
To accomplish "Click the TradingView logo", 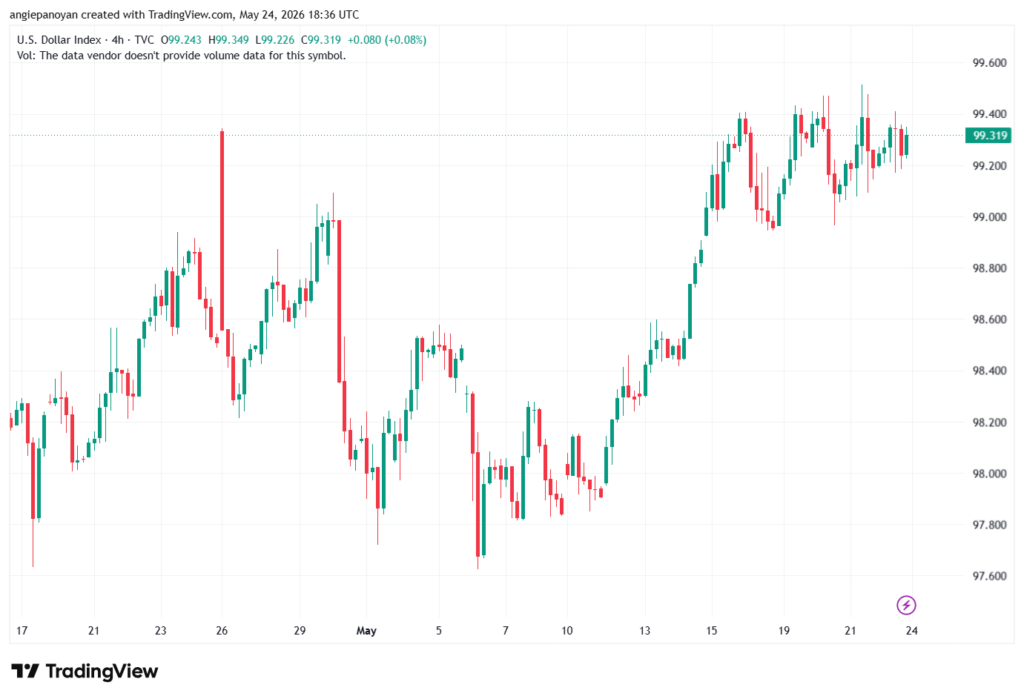I will (x=85, y=671).
